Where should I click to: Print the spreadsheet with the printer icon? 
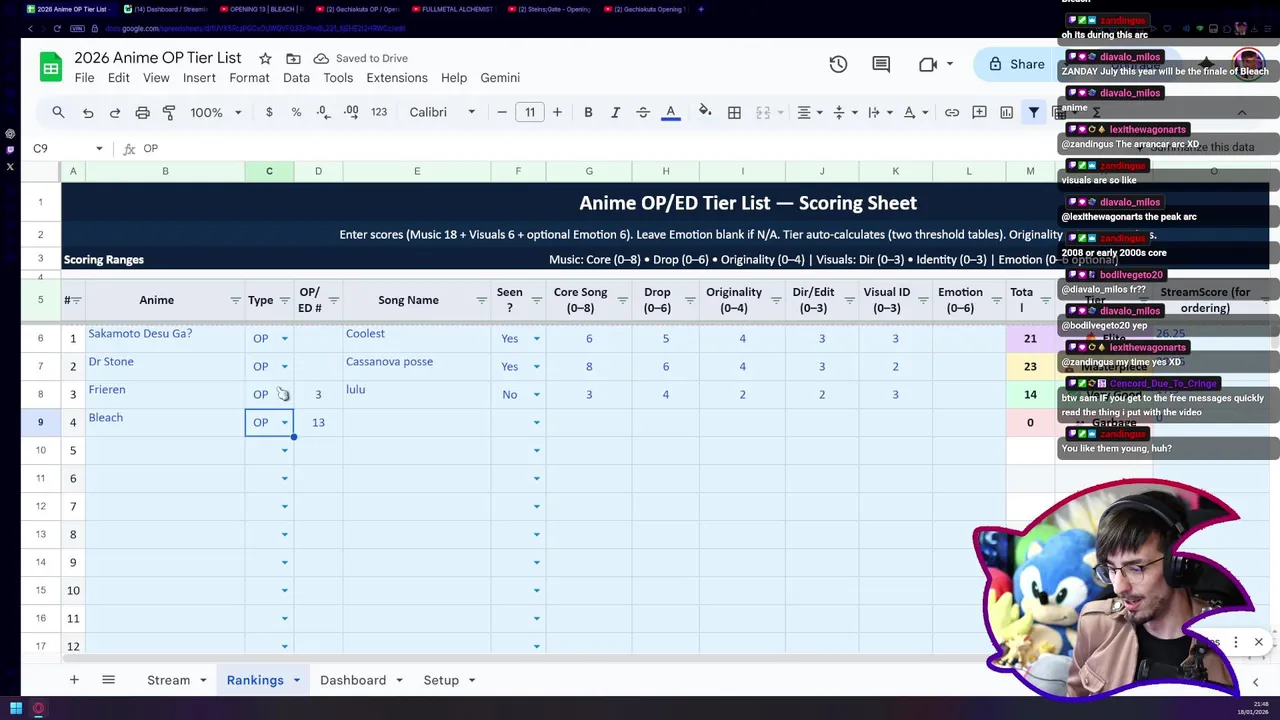pyautogui.click(x=142, y=112)
